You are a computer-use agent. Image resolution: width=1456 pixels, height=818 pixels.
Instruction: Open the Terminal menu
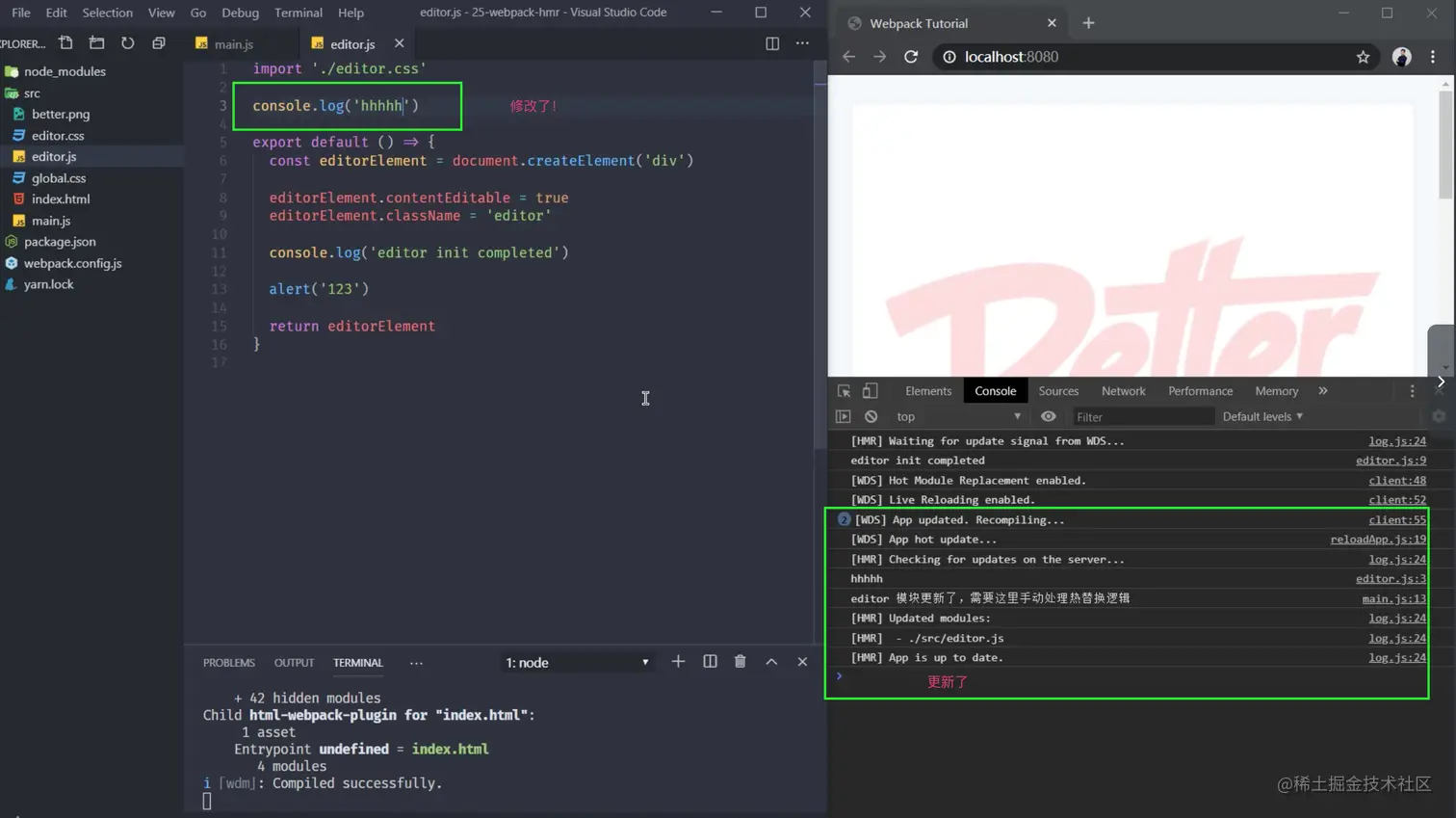pos(299,13)
